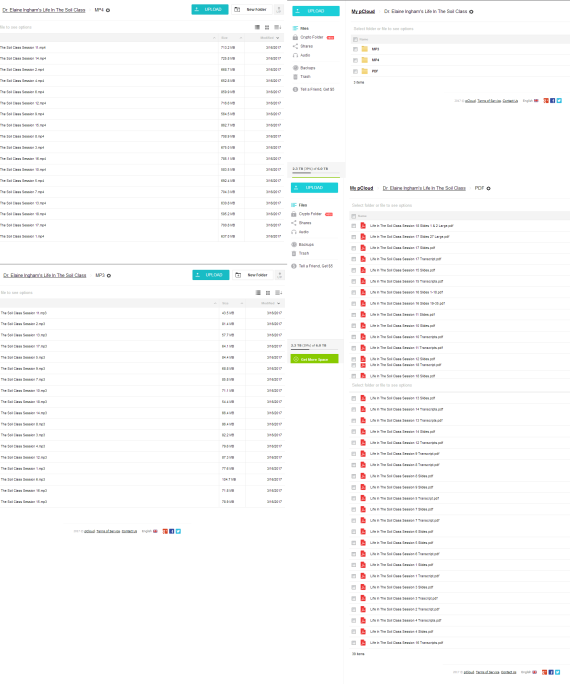Click the PDF icon of Session 17 Transcript.pdf
The height and width of the screenshot is (684, 570).
(x=362, y=259)
